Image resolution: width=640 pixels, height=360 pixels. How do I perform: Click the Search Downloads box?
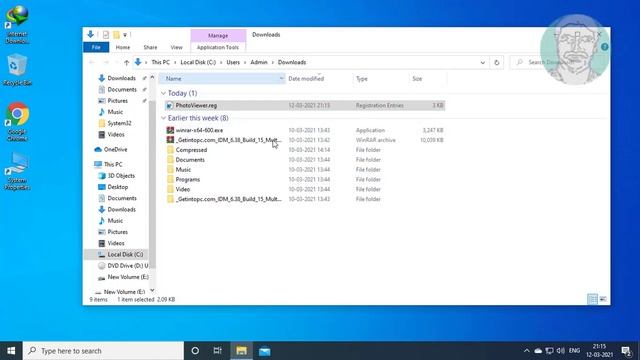pyautogui.click(x=559, y=62)
